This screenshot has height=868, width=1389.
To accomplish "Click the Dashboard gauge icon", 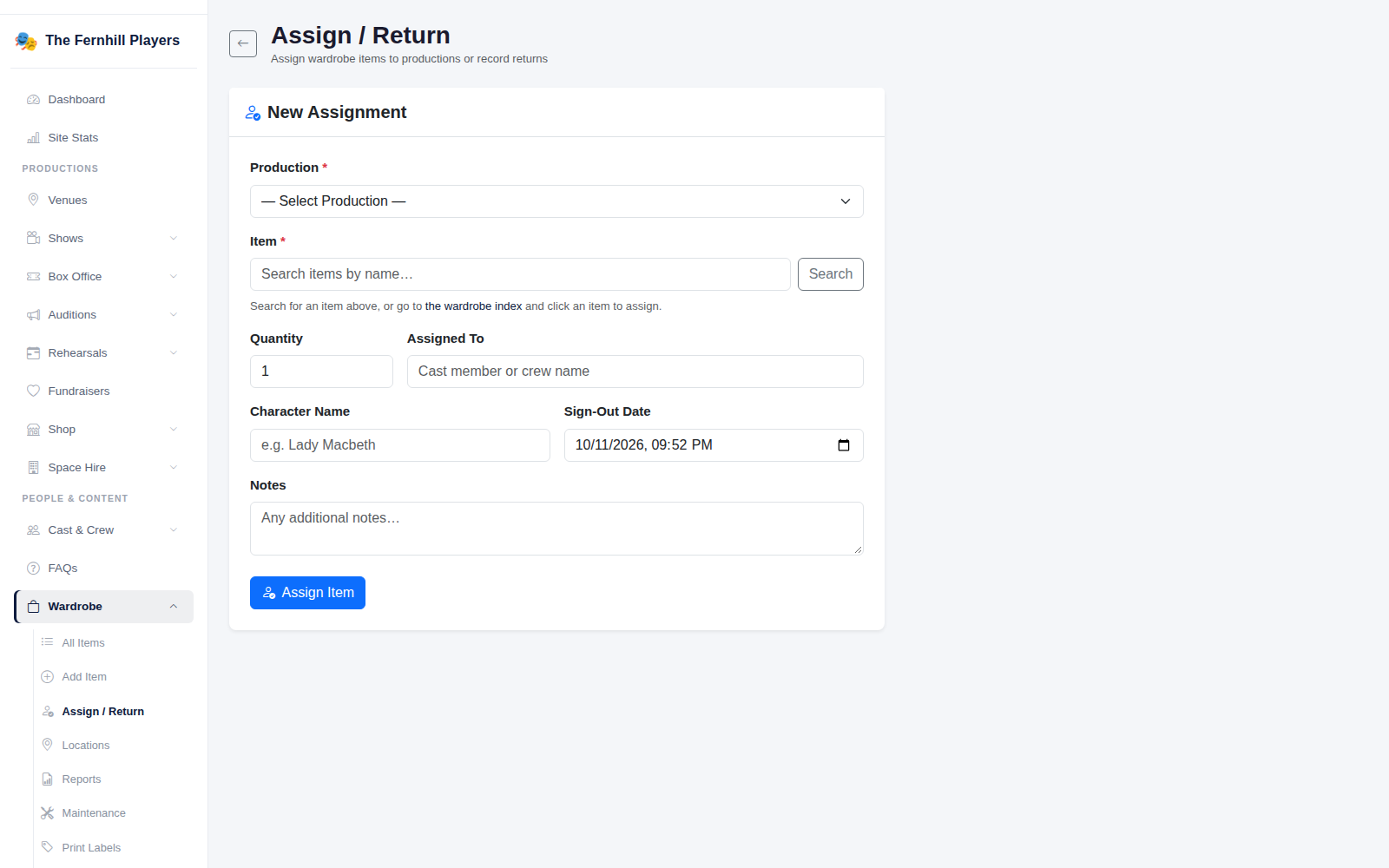I will point(33,100).
